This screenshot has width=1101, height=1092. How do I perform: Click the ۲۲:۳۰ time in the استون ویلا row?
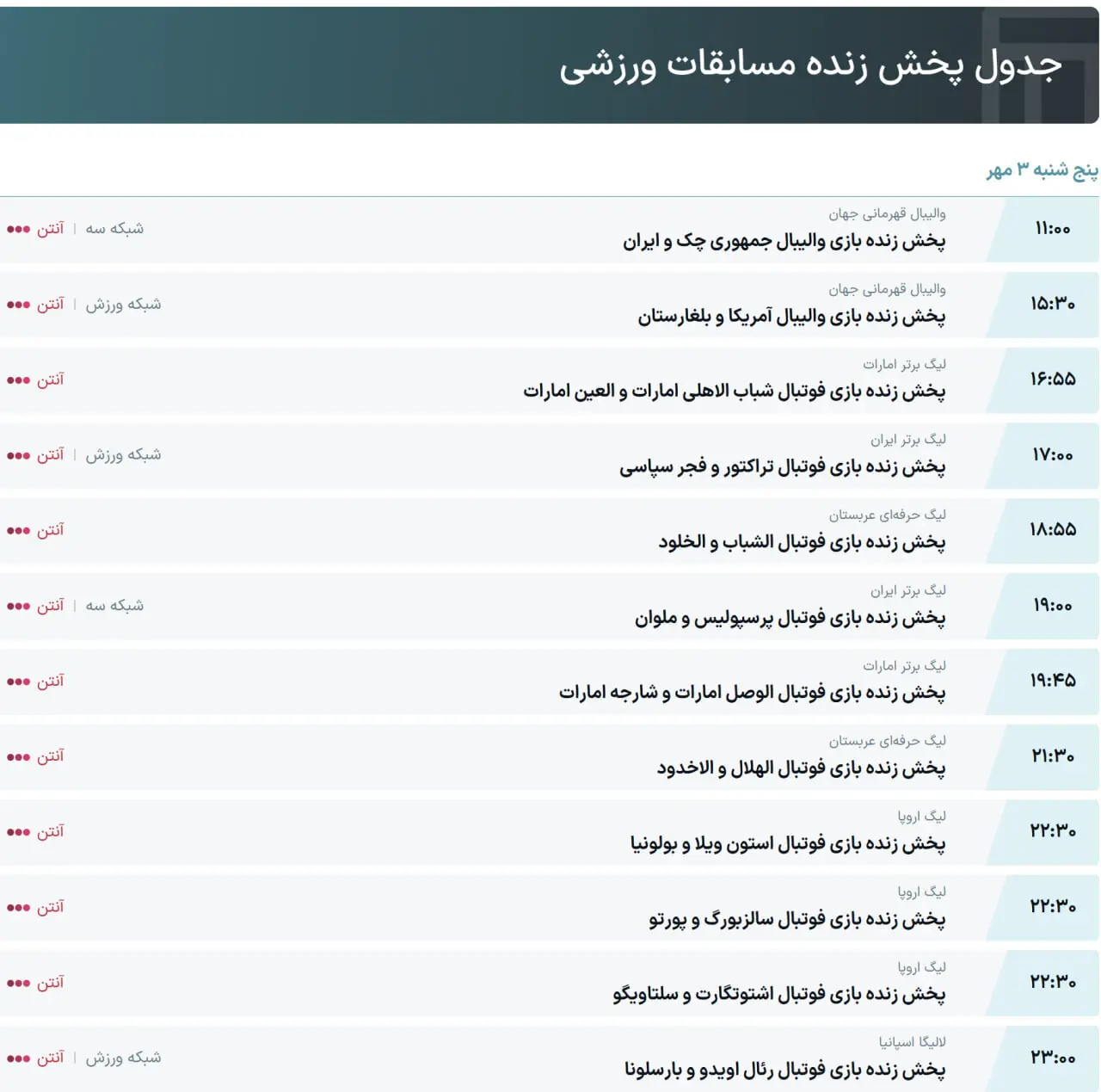click(1053, 831)
